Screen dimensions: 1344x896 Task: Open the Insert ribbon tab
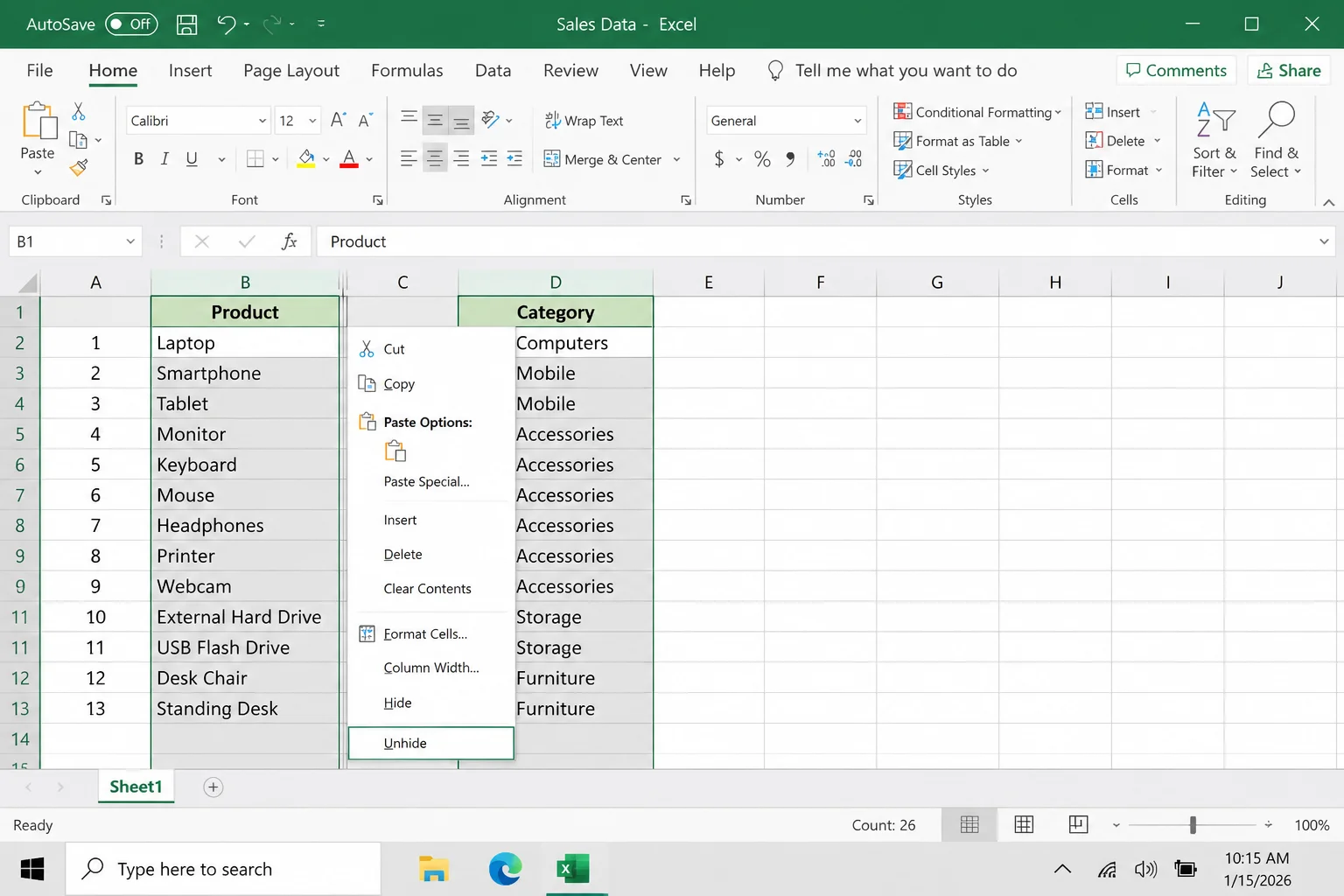190,71
